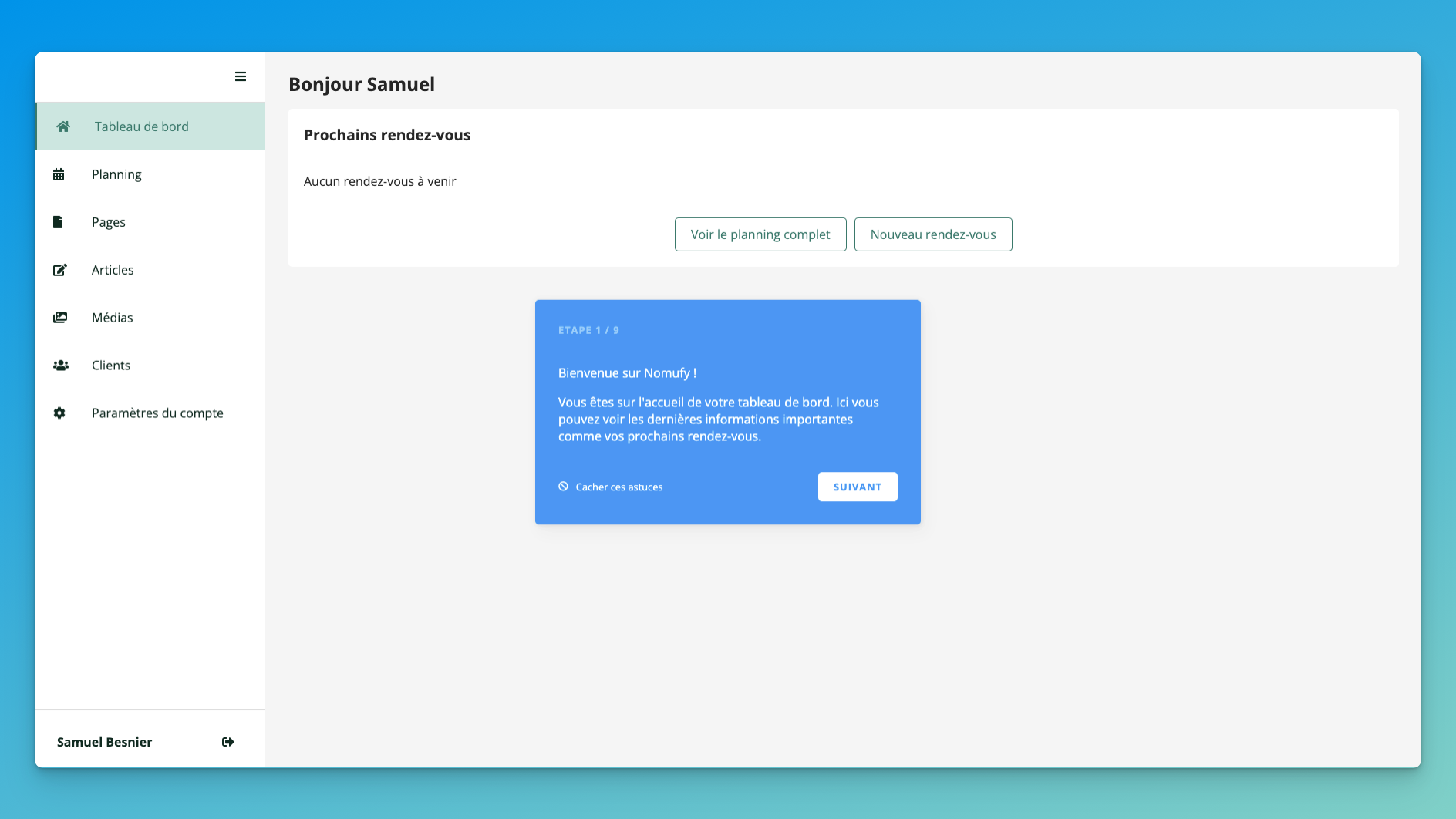Image resolution: width=1456 pixels, height=819 pixels.
Task: Click the home icon for Tableau de bord
Action: pyautogui.click(x=63, y=126)
